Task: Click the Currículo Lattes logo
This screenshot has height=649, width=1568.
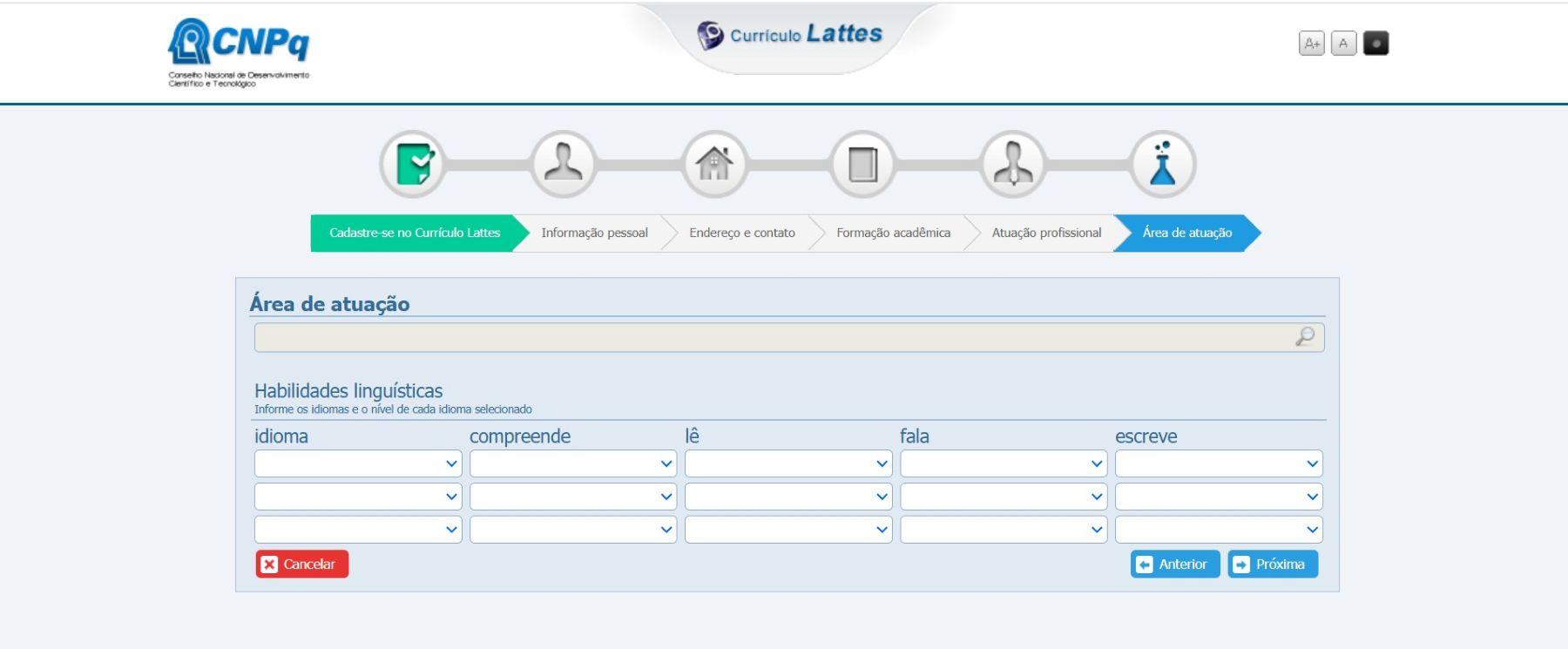Action: 789,35
